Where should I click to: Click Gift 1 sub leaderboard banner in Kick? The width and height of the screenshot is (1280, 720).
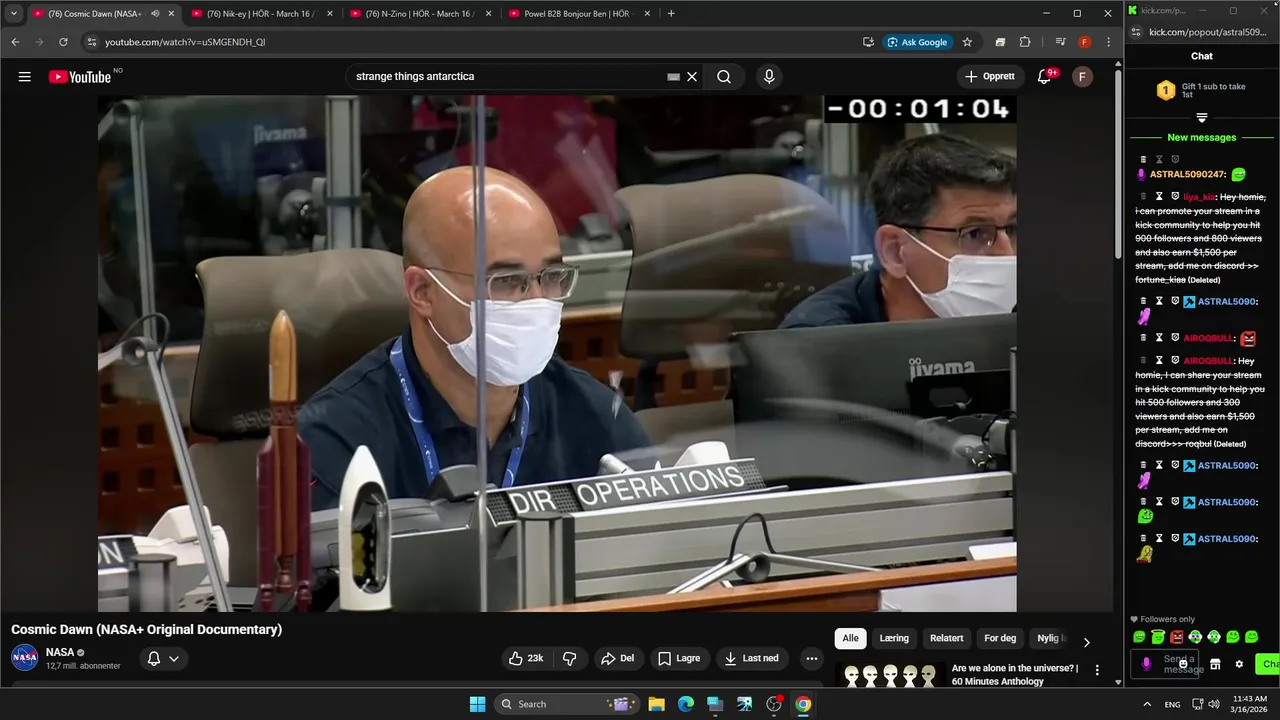[x=1202, y=91]
